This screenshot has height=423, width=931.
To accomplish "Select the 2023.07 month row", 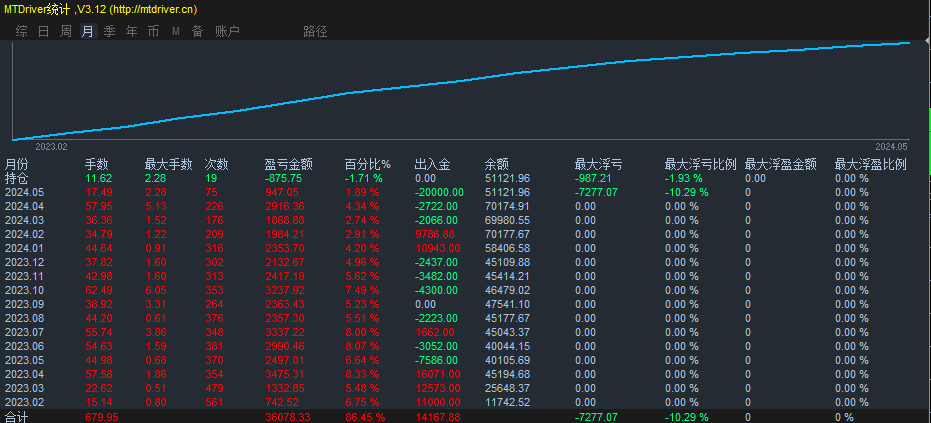I will tap(465, 332).
